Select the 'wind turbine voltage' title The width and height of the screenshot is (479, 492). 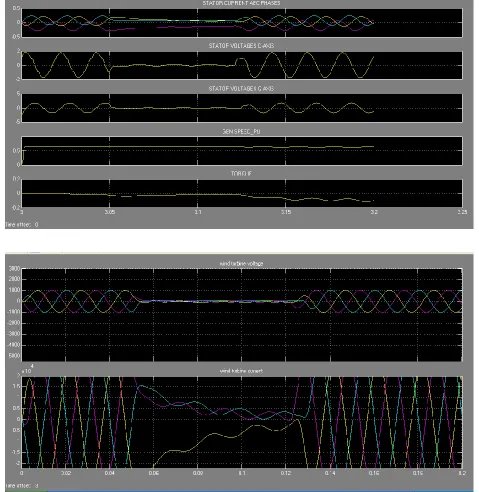coord(241,263)
